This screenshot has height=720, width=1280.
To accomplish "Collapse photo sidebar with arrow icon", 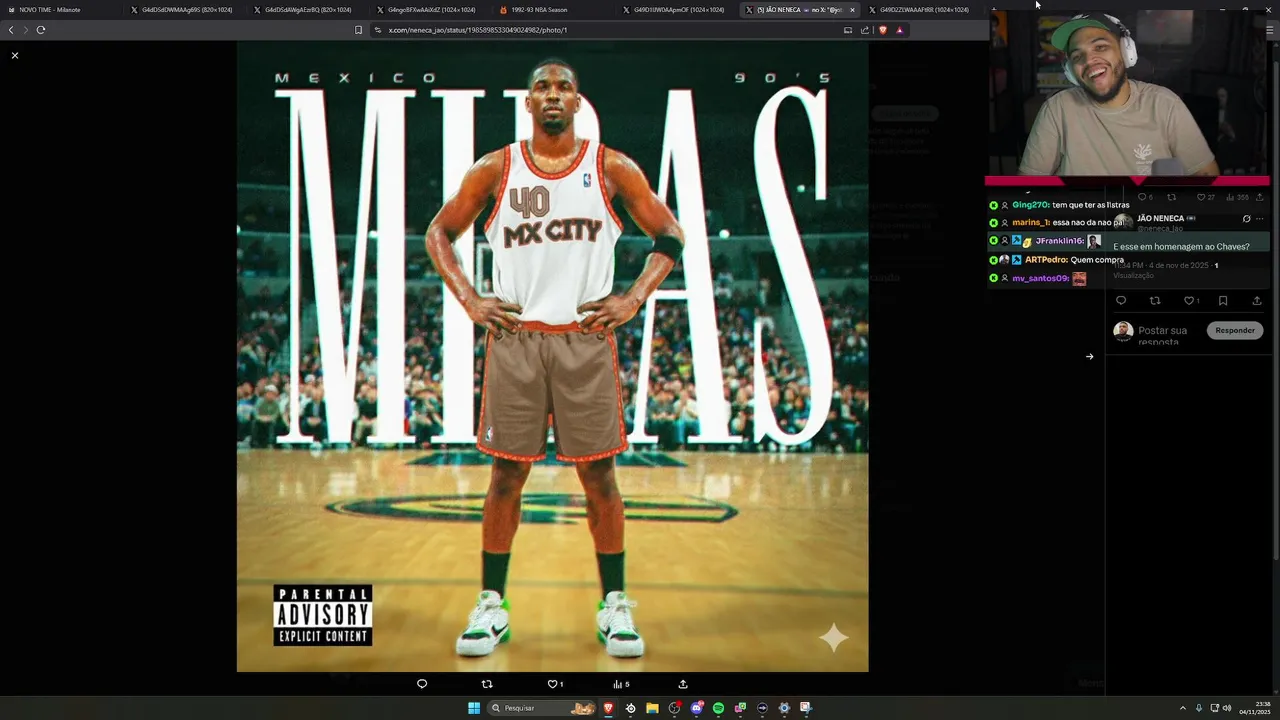I will coord(1089,356).
